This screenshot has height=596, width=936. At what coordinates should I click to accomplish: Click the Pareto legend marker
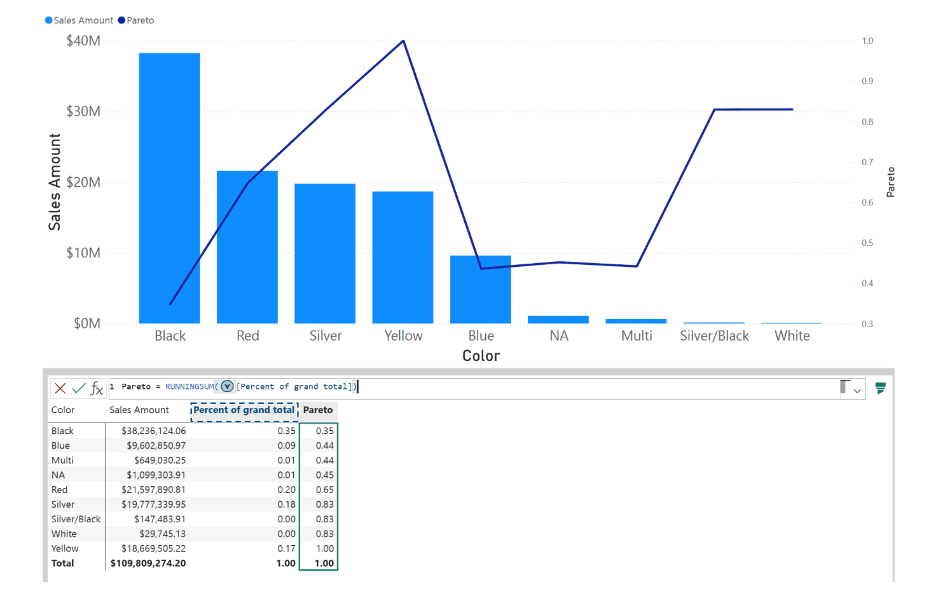point(122,20)
